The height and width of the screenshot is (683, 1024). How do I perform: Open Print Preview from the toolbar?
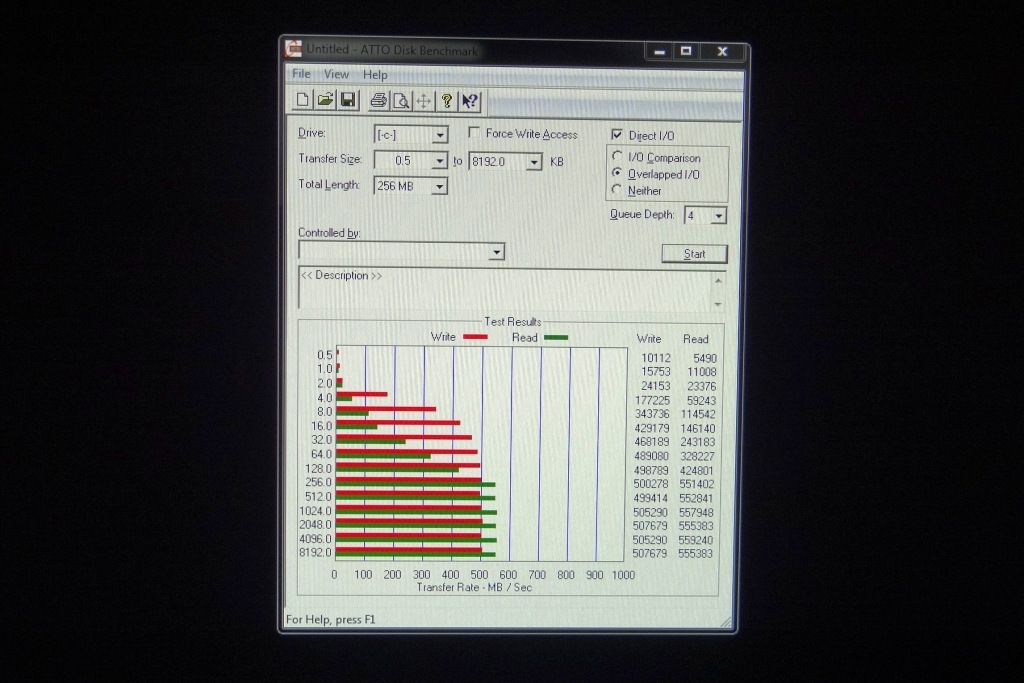click(x=400, y=100)
